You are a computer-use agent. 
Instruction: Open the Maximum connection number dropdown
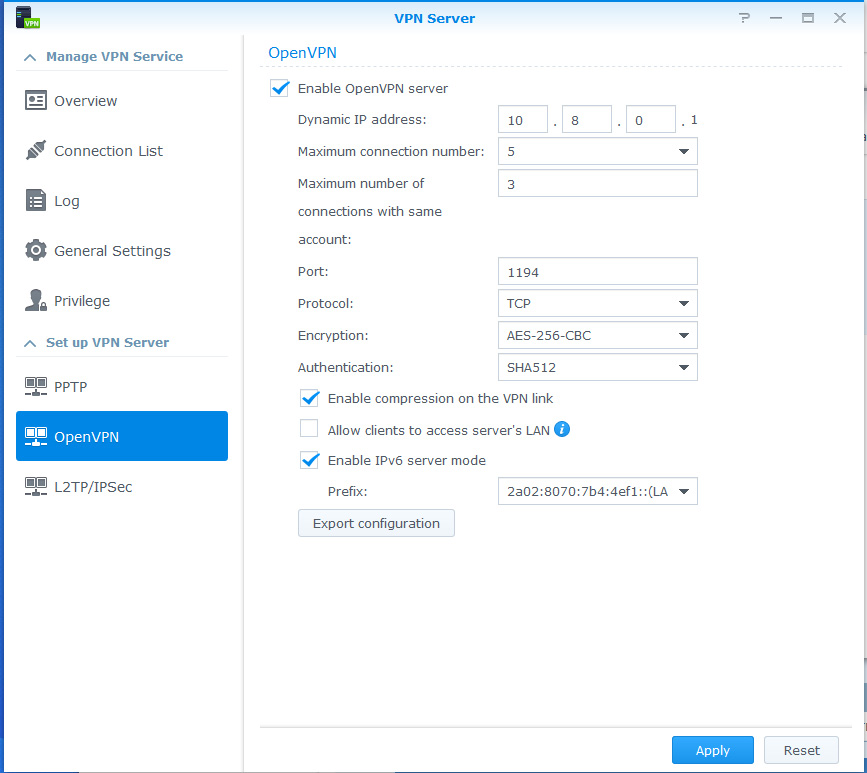pyautogui.click(x=597, y=151)
